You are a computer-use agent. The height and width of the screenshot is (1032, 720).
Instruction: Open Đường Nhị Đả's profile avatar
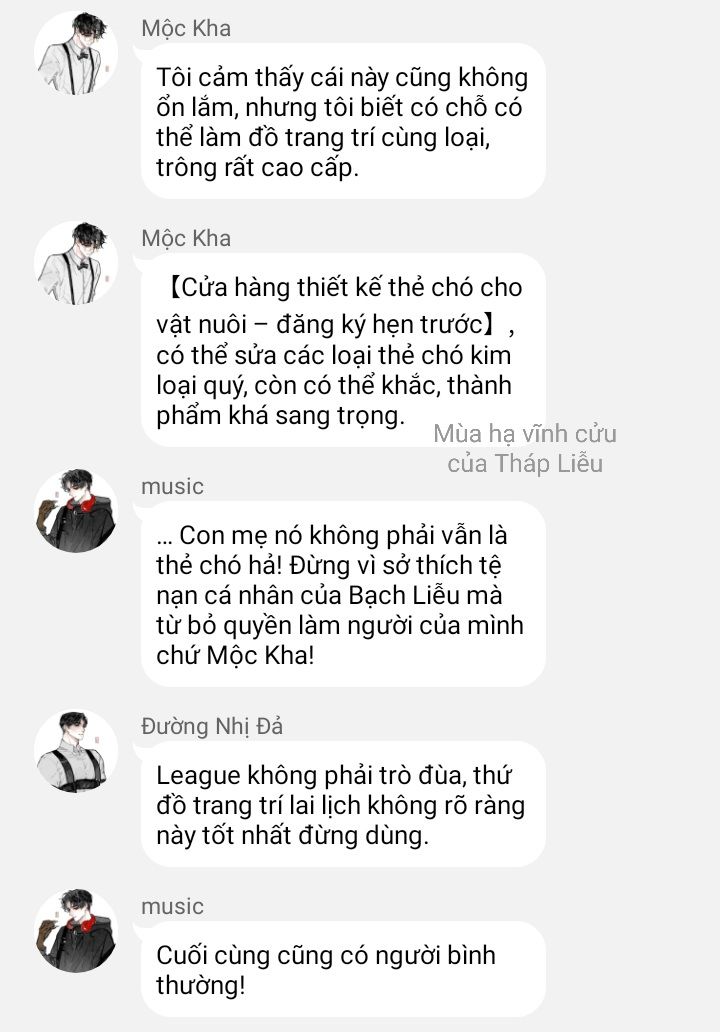tap(76, 751)
